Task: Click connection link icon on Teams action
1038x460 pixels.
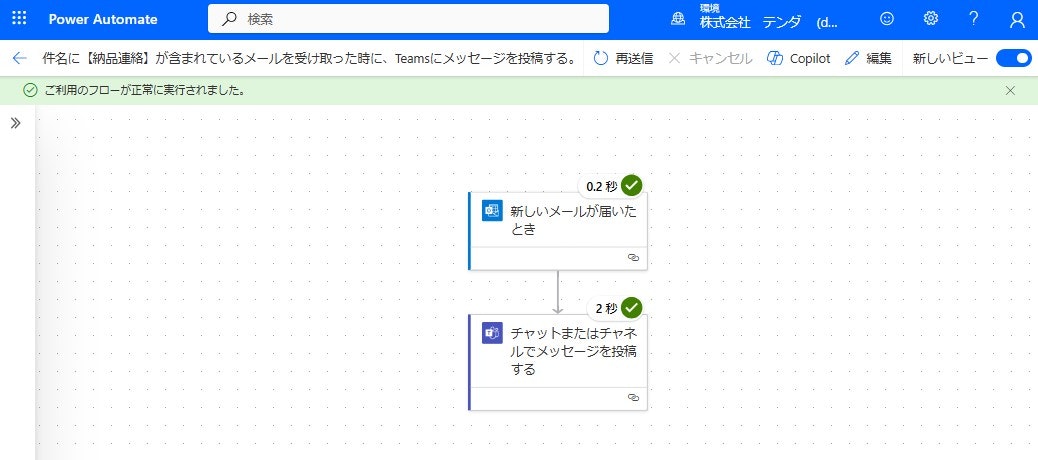Action: [x=633, y=398]
